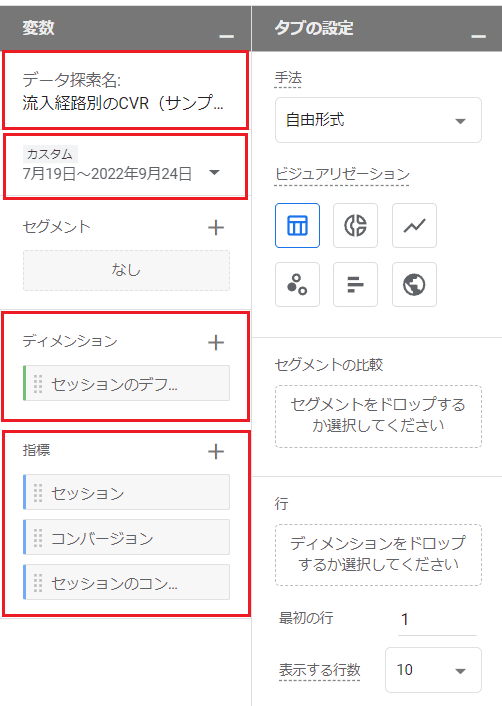The height and width of the screenshot is (706, 502).
Task: Open the custom date range dropdown
Action: pyautogui.click(x=122, y=167)
